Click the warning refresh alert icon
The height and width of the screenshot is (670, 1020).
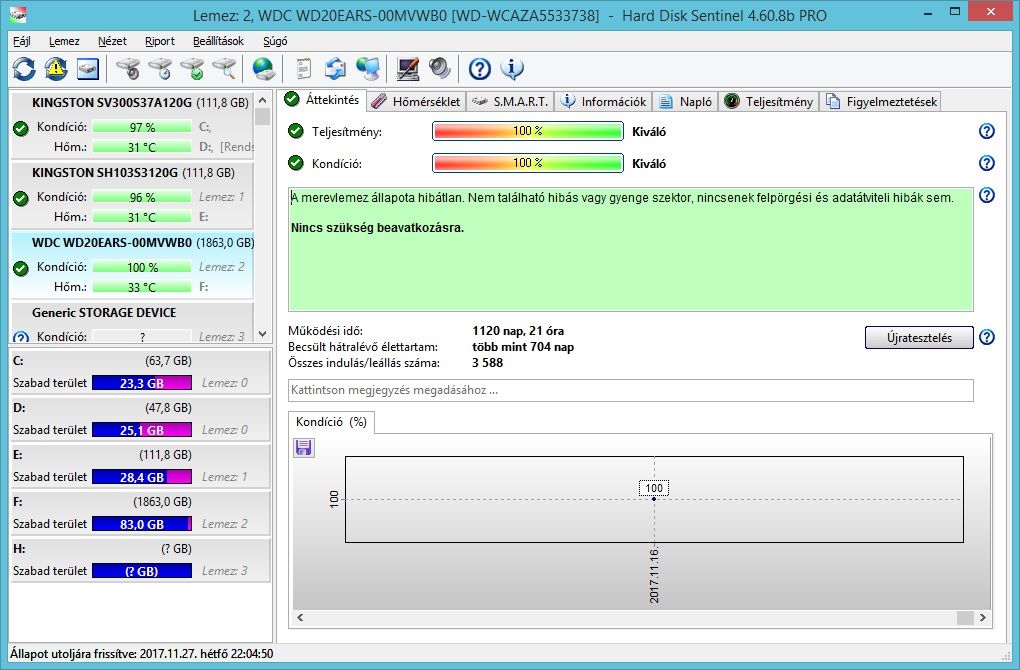(x=56, y=68)
